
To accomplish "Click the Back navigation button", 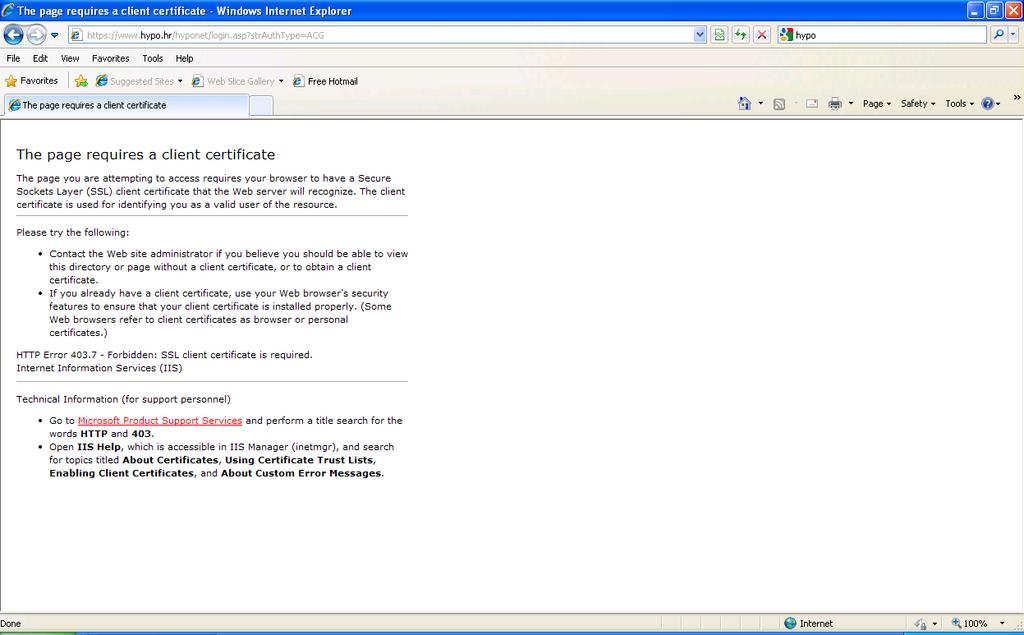I will coord(14,35).
